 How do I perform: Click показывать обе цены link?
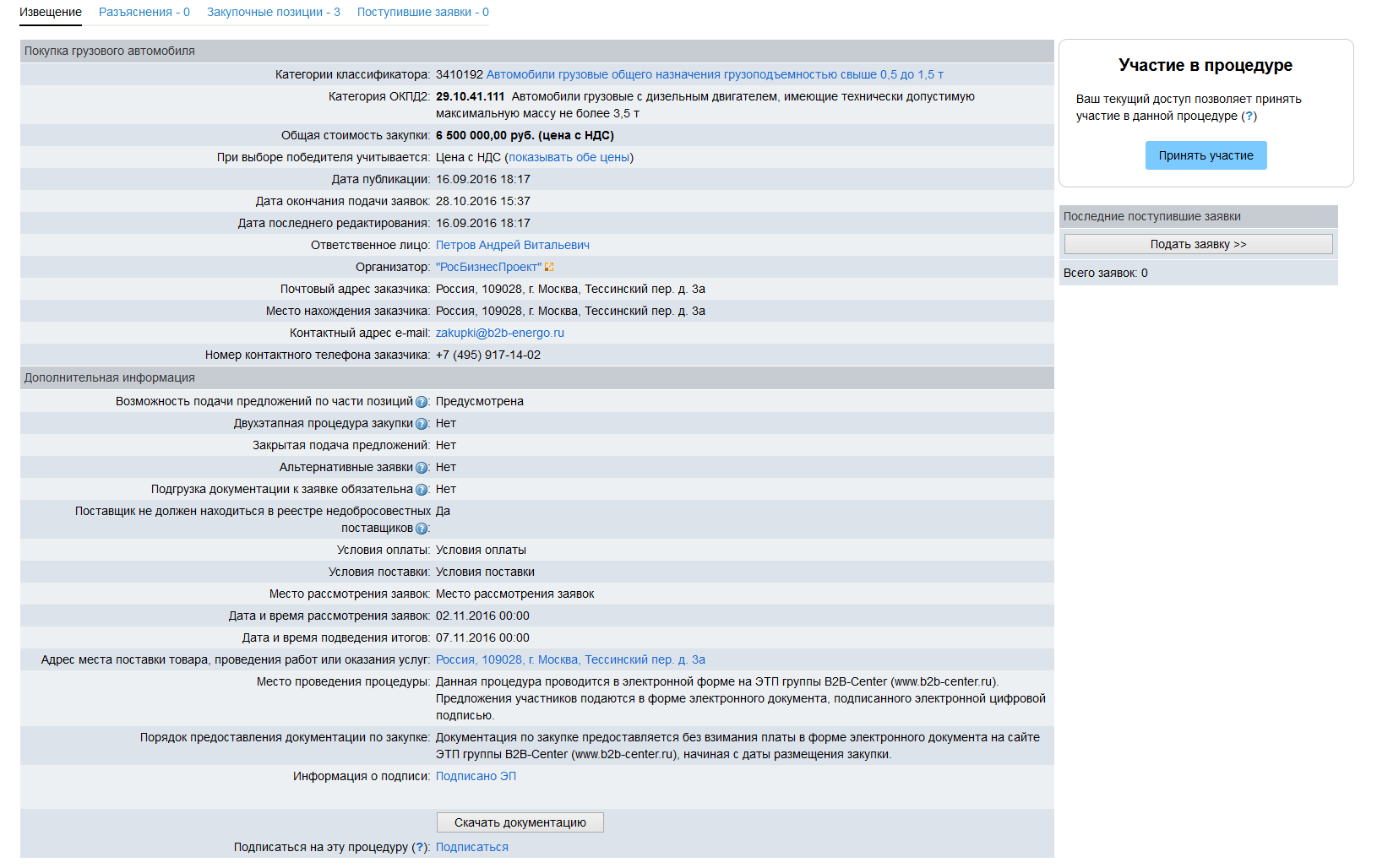click(569, 158)
